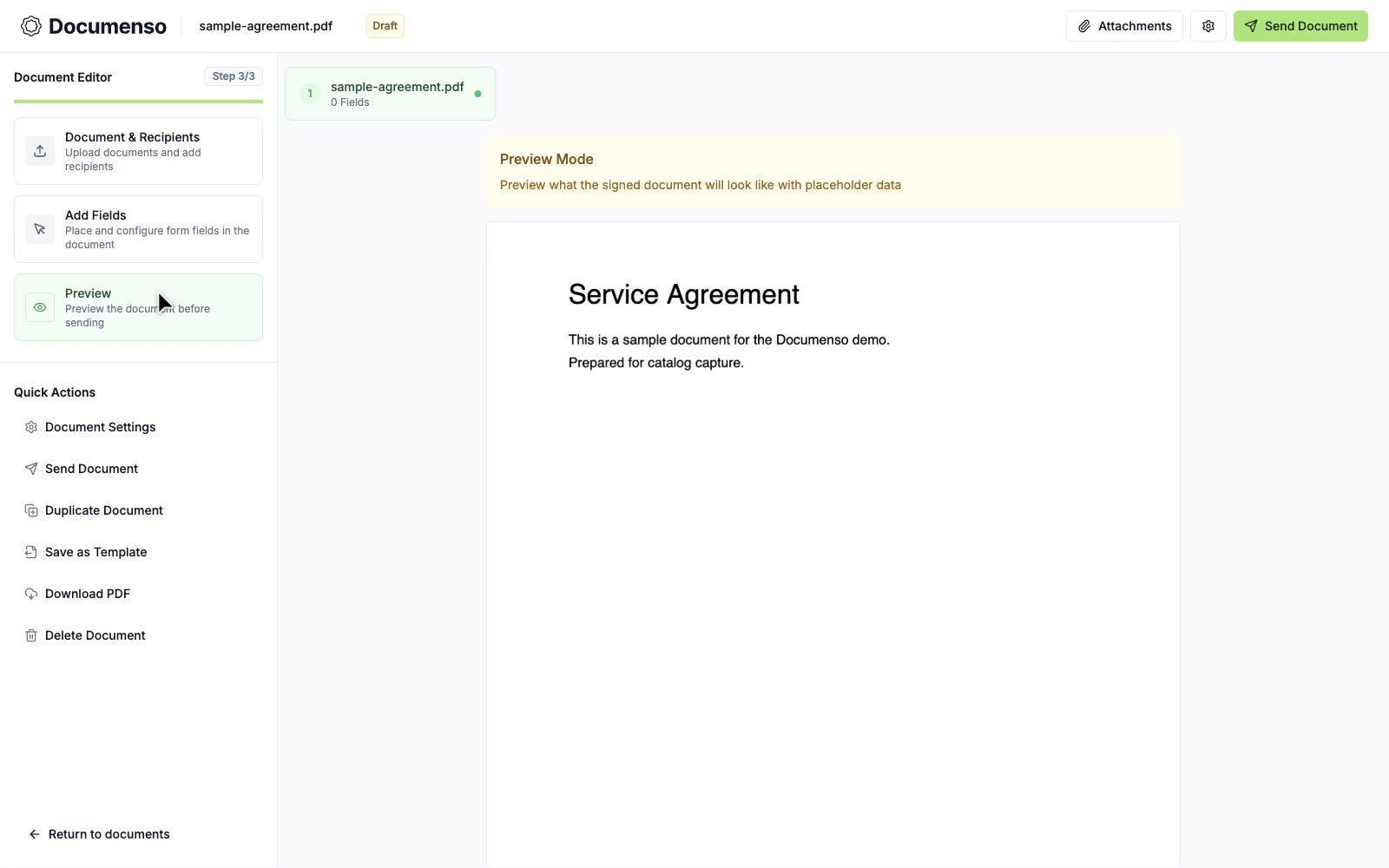Click the template icon beside Save as Template
Image resolution: width=1389 pixels, height=868 pixels.
(x=31, y=552)
